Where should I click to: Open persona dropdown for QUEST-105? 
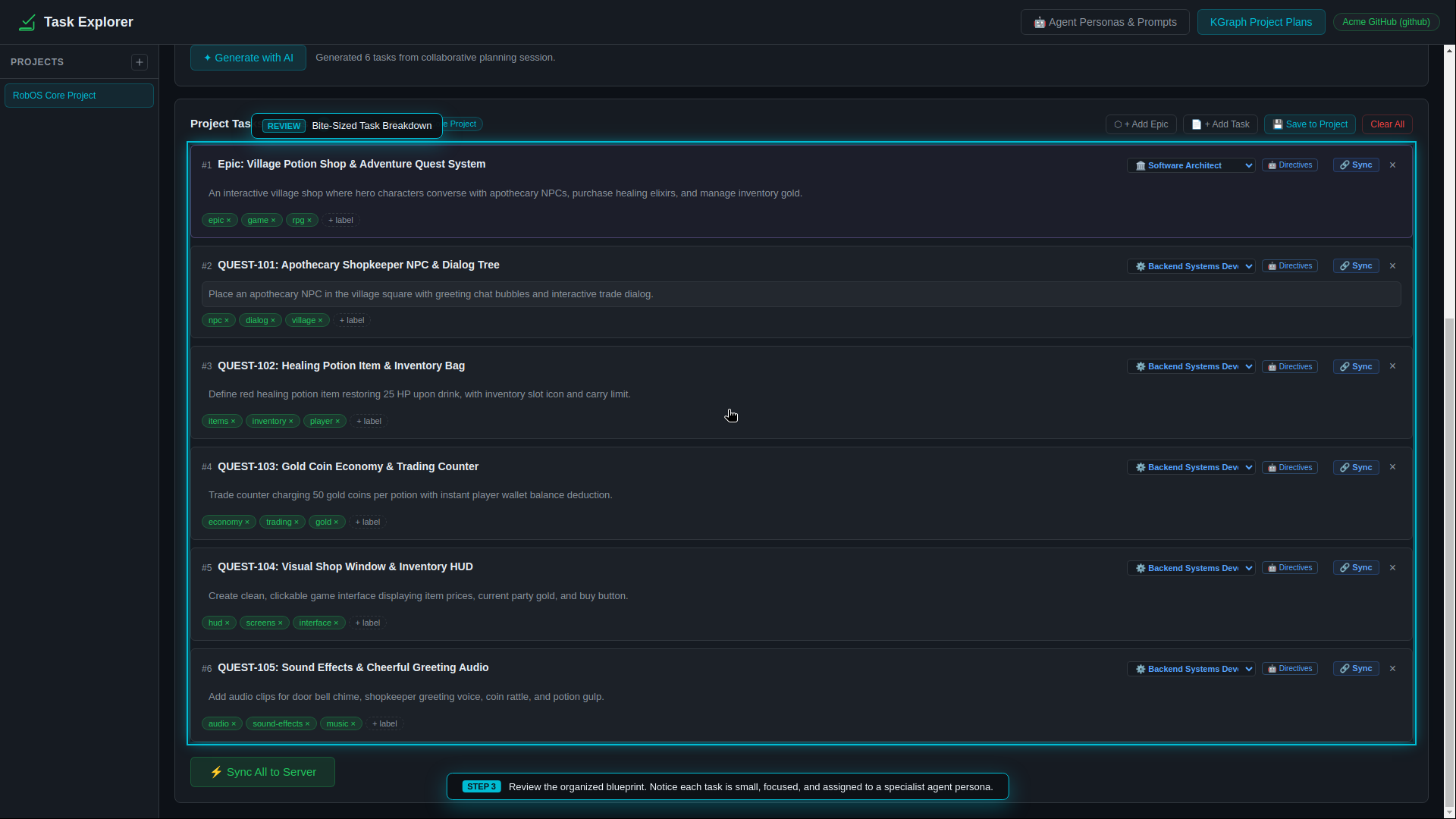point(1191,669)
